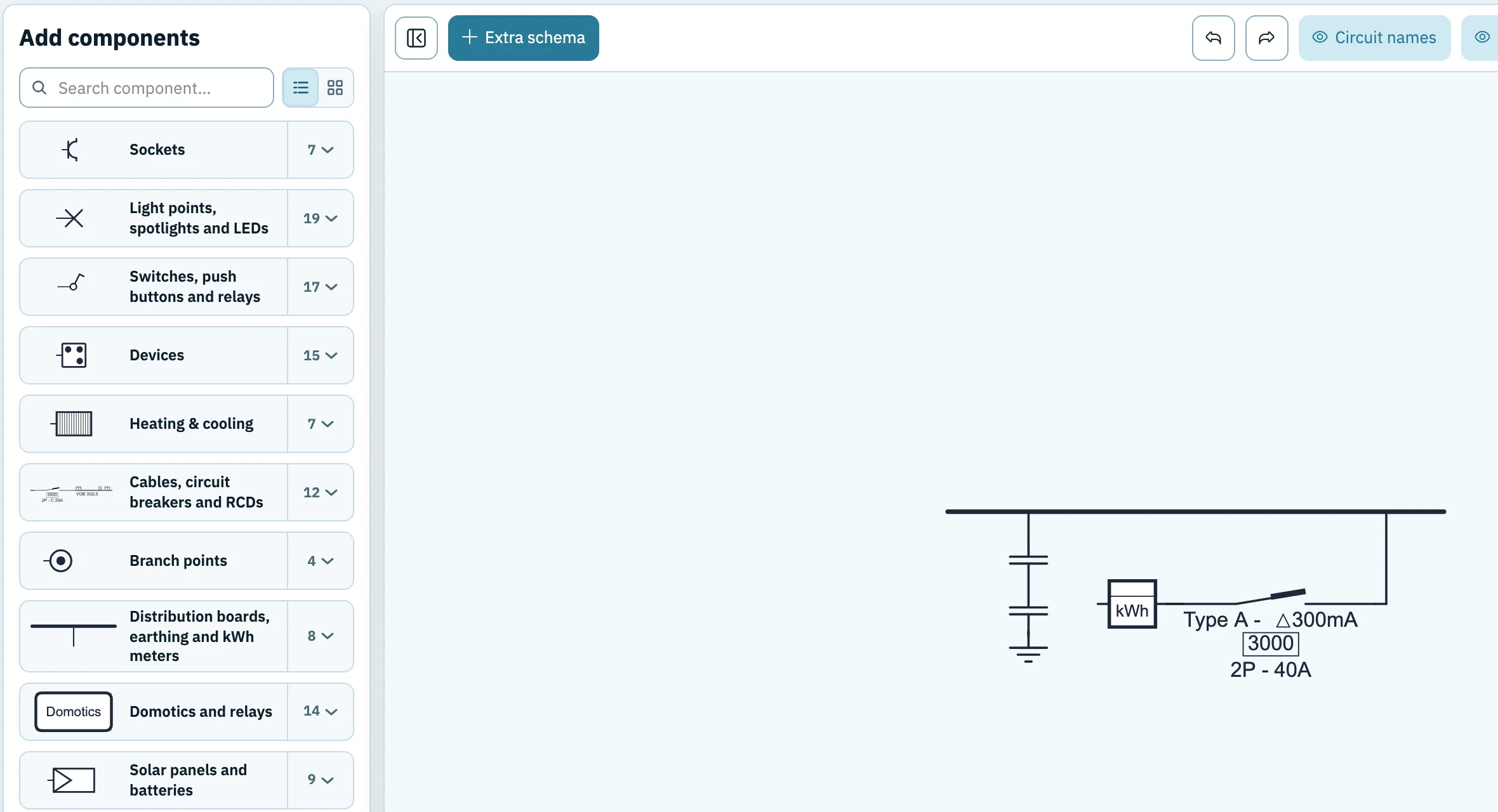The height and width of the screenshot is (812, 1498).
Task: Undo the last action
Action: click(1214, 38)
